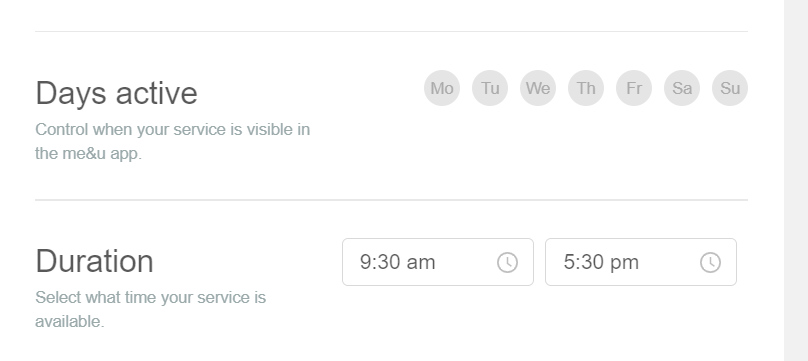Click the 5:30 pm end time field
Image resolution: width=808 pixels, height=361 pixels.
641,262
